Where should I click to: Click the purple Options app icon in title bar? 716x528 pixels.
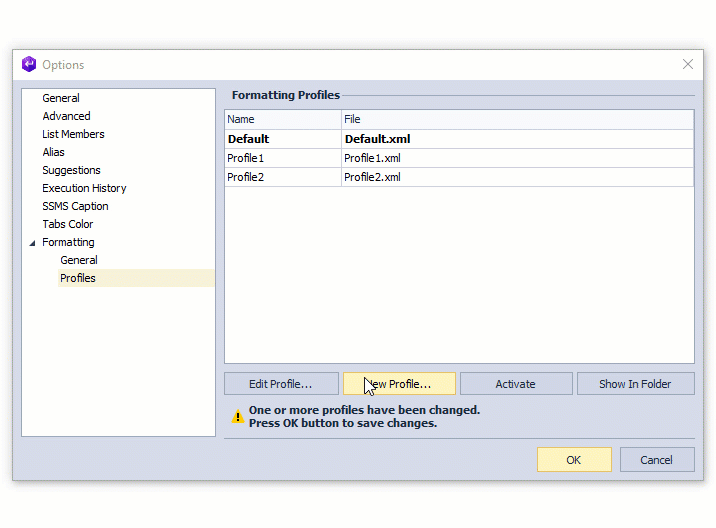[28, 65]
